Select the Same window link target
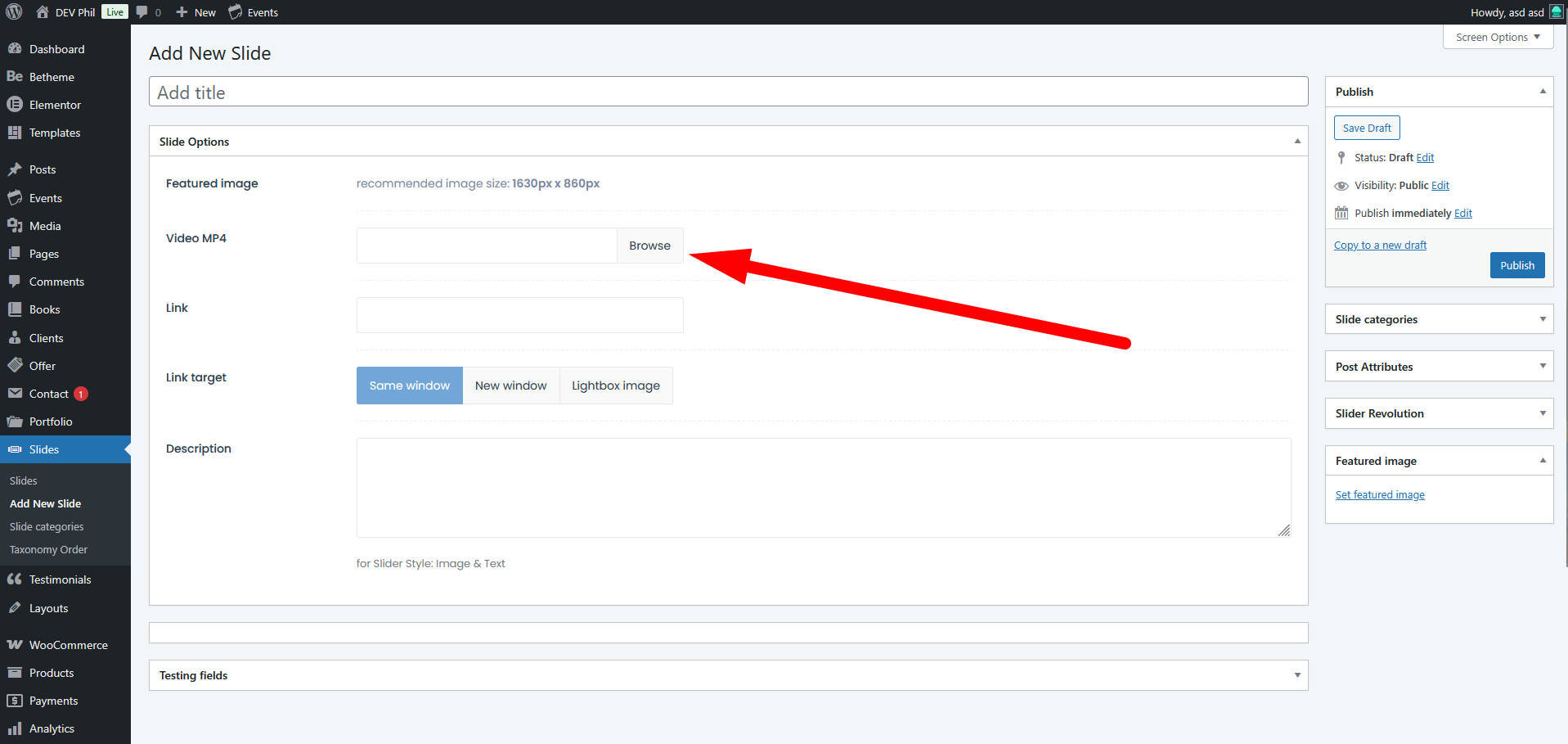The width and height of the screenshot is (1568, 744). (x=409, y=386)
